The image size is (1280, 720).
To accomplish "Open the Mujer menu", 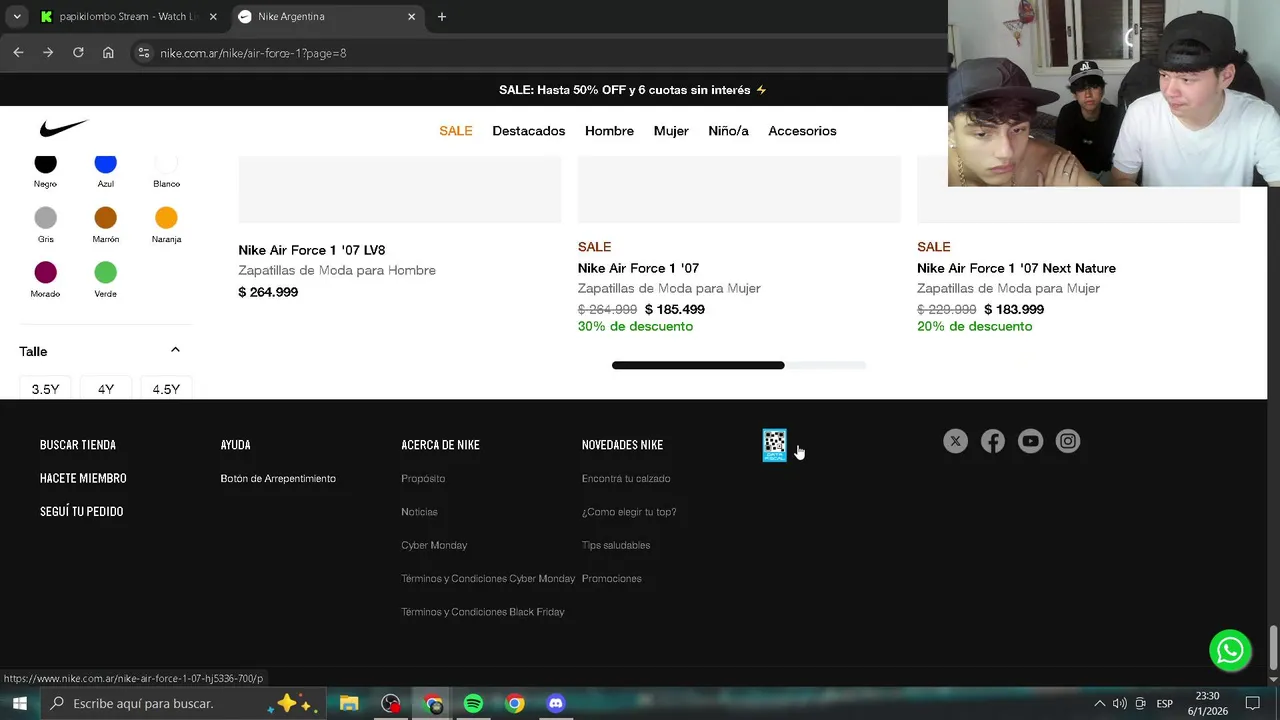I will pyautogui.click(x=671, y=131).
